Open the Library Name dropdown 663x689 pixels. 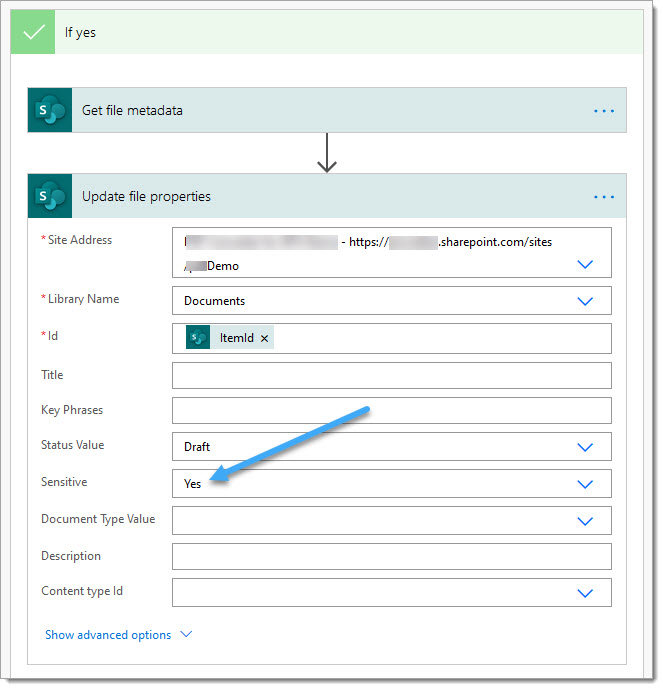click(586, 301)
